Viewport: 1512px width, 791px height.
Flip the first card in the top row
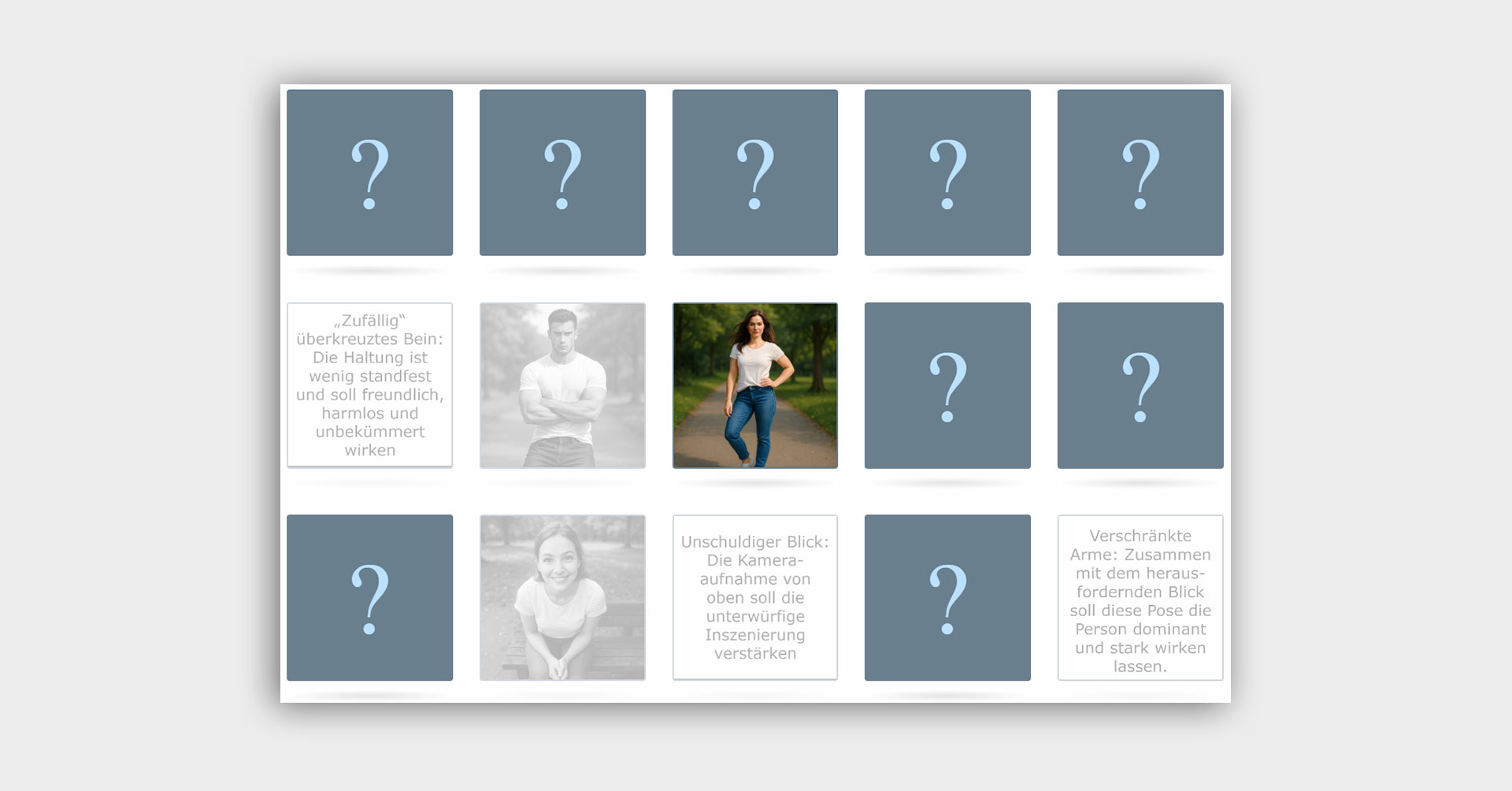(x=369, y=173)
